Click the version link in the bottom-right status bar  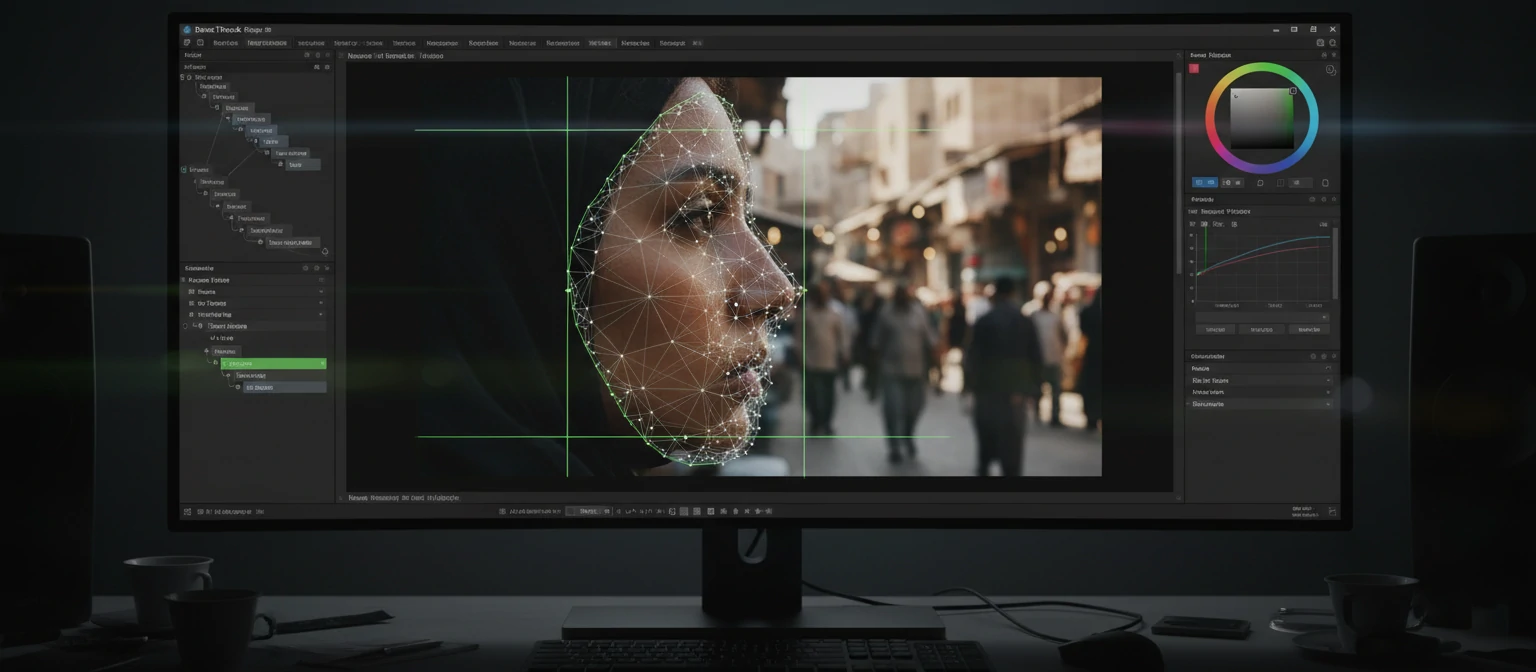coord(1303,510)
